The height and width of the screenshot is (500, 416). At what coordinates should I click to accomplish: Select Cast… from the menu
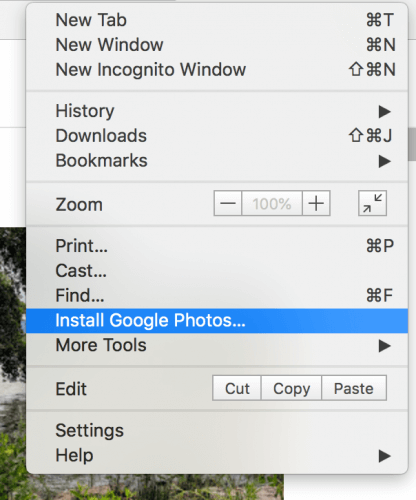[217, 271]
